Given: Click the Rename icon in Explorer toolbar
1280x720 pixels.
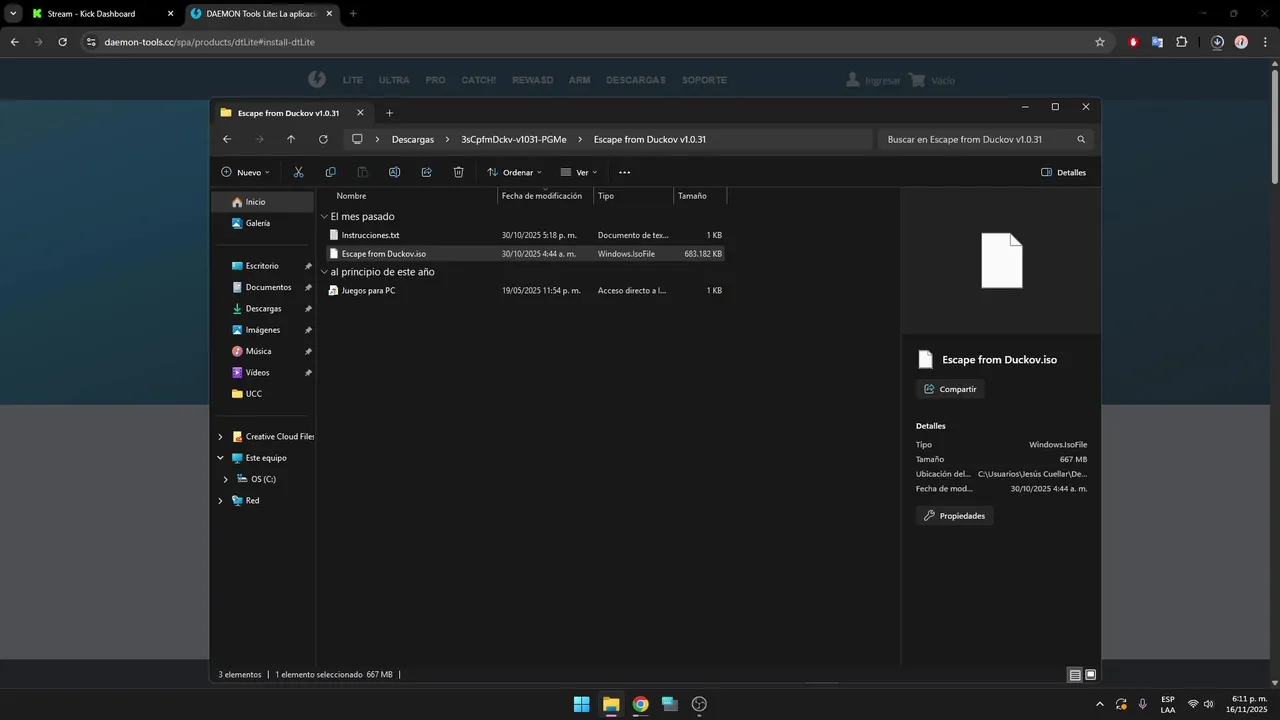Looking at the screenshot, I should coord(394,172).
